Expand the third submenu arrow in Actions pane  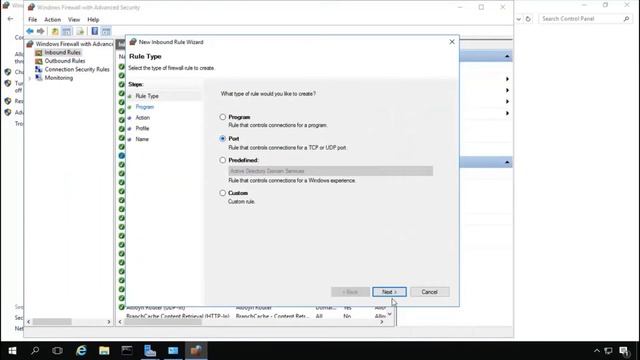point(507,102)
